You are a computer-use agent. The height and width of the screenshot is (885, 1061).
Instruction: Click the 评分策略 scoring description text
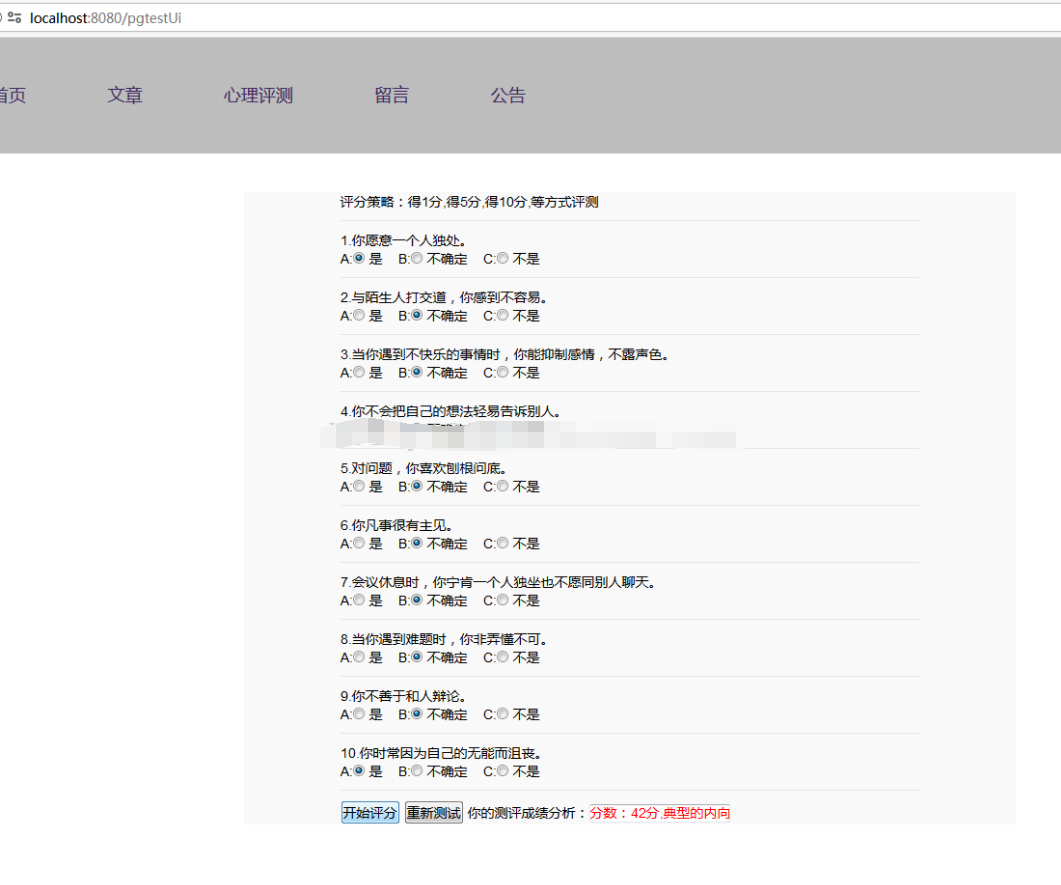tap(469, 202)
